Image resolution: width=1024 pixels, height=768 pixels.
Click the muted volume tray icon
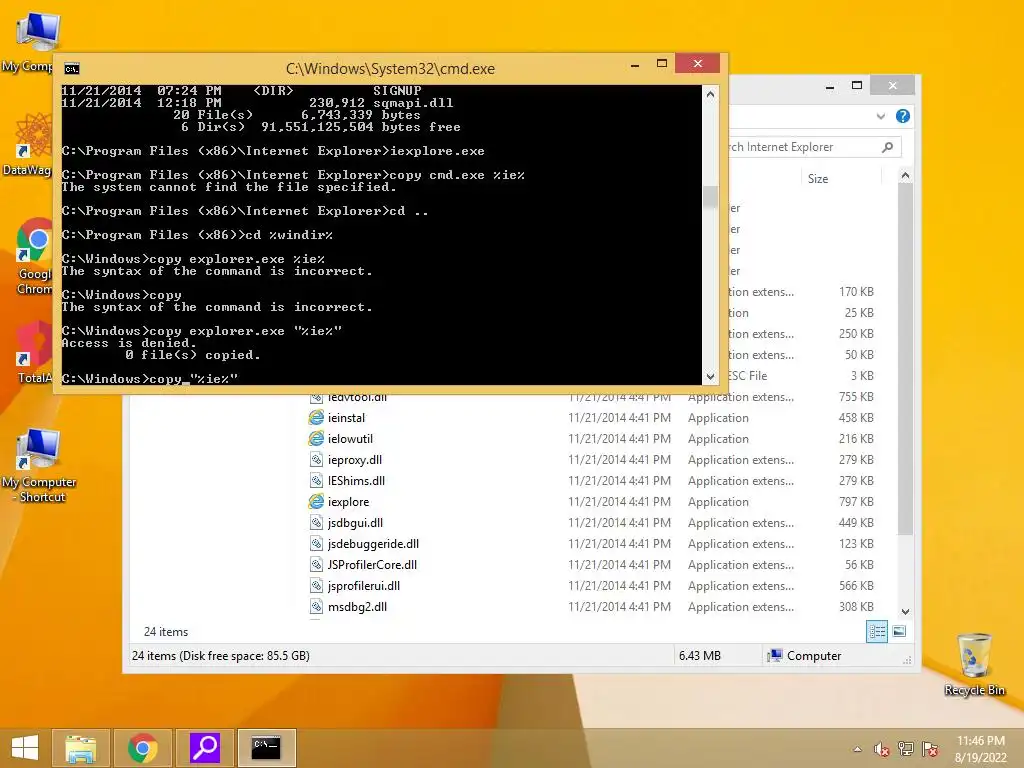pyautogui.click(x=882, y=749)
